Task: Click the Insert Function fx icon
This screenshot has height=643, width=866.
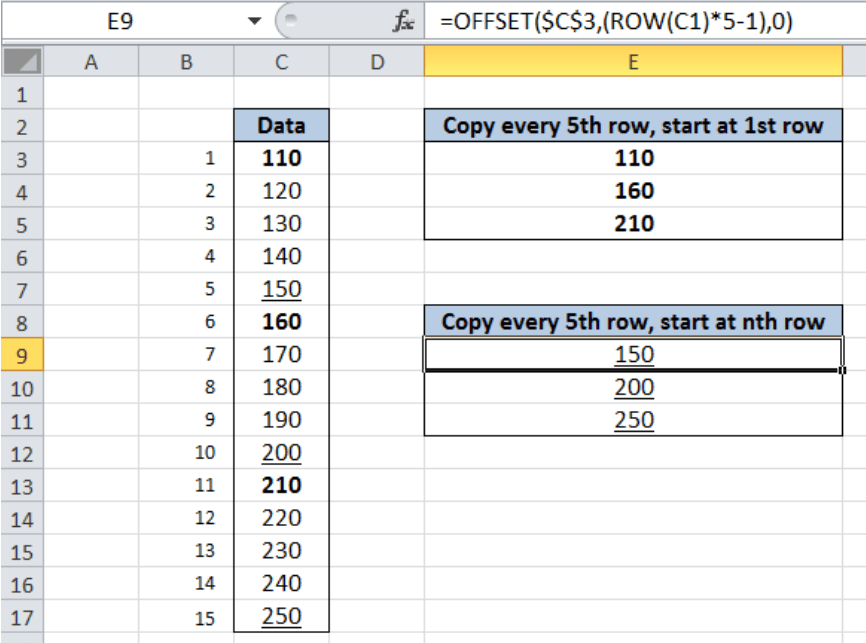Action: 403,22
